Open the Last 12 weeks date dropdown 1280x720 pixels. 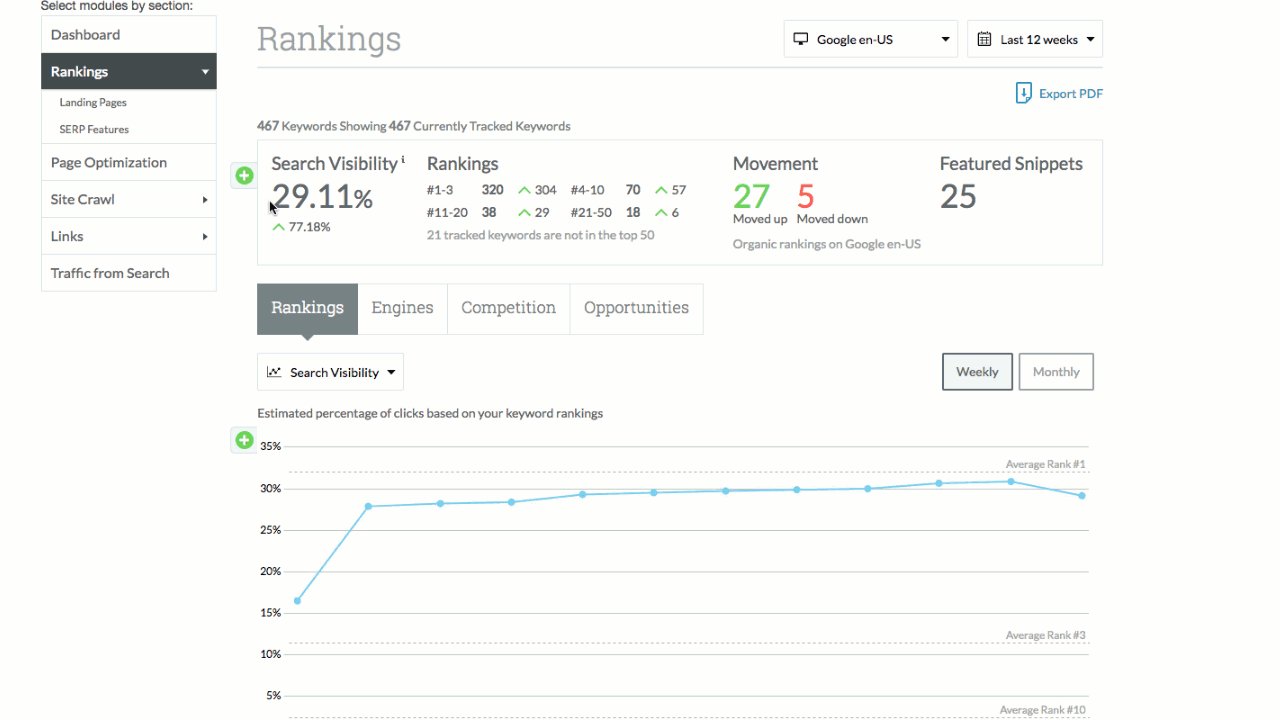1035,39
